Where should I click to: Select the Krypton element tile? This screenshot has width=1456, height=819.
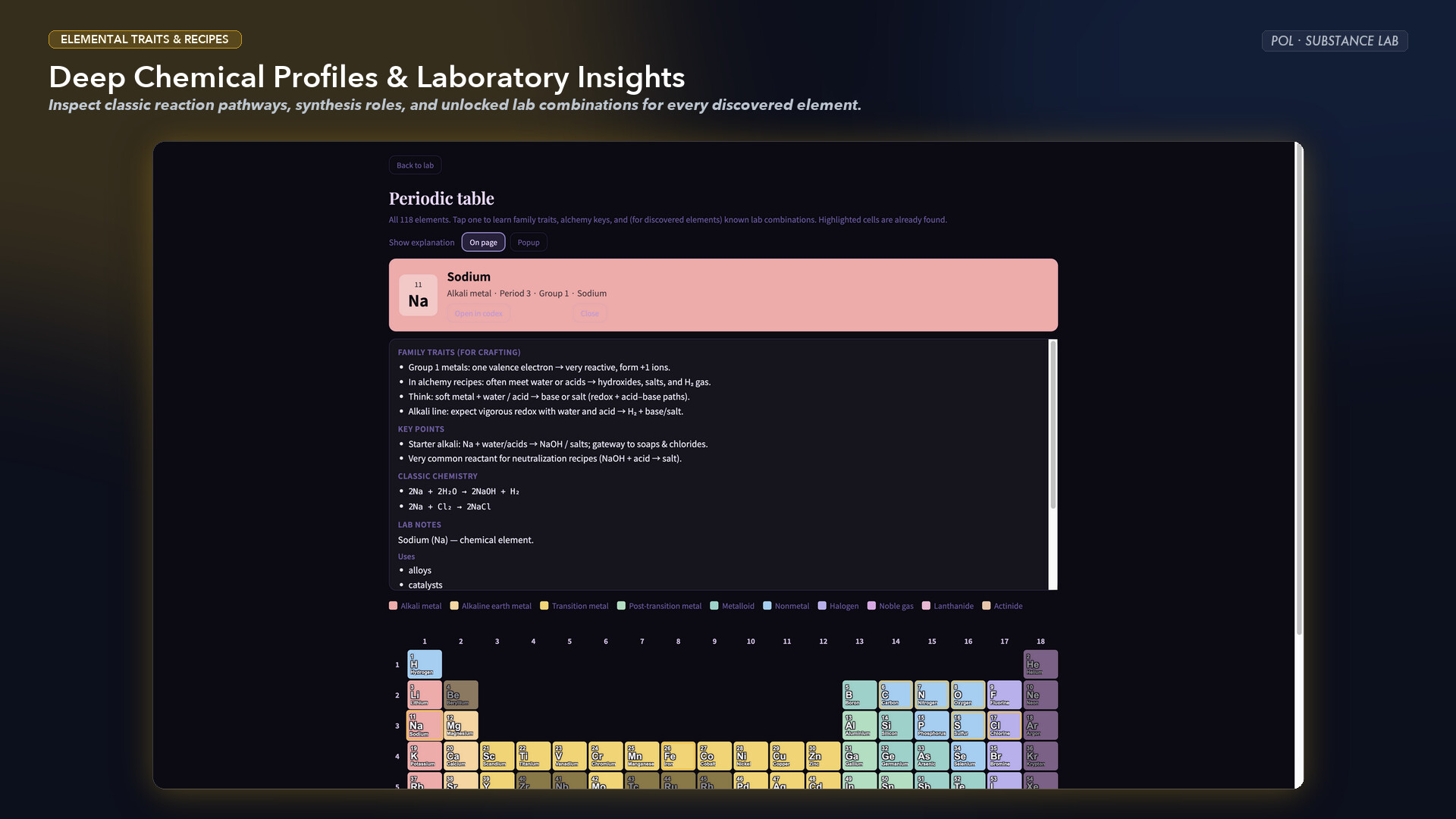(1040, 756)
